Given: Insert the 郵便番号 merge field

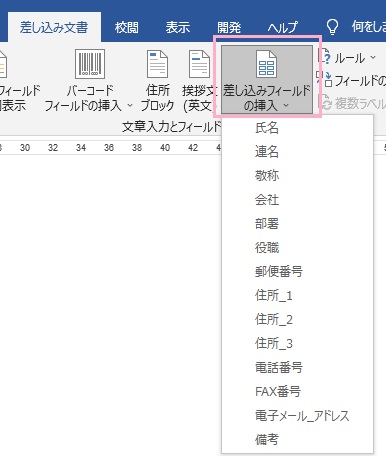Looking at the screenshot, I should point(297,272).
